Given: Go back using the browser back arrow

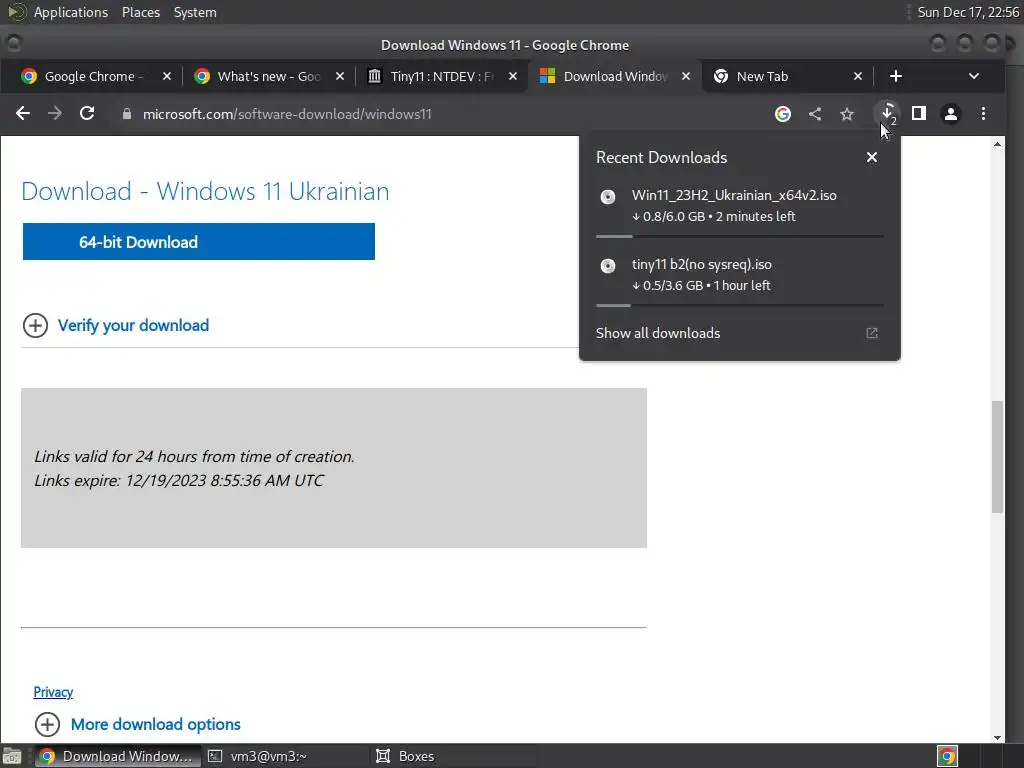Looking at the screenshot, I should pos(23,114).
